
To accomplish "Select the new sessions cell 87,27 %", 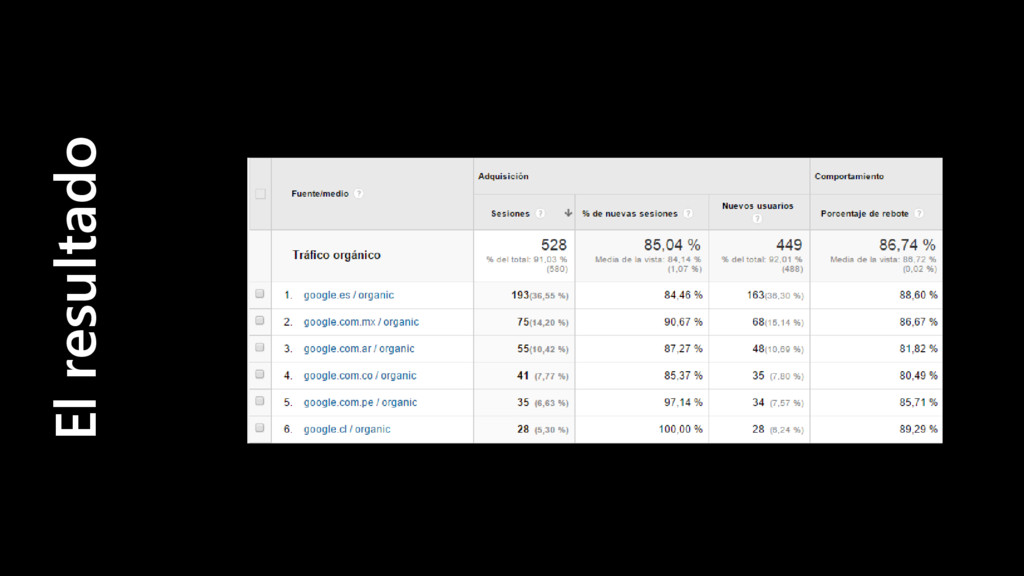I will [683, 349].
